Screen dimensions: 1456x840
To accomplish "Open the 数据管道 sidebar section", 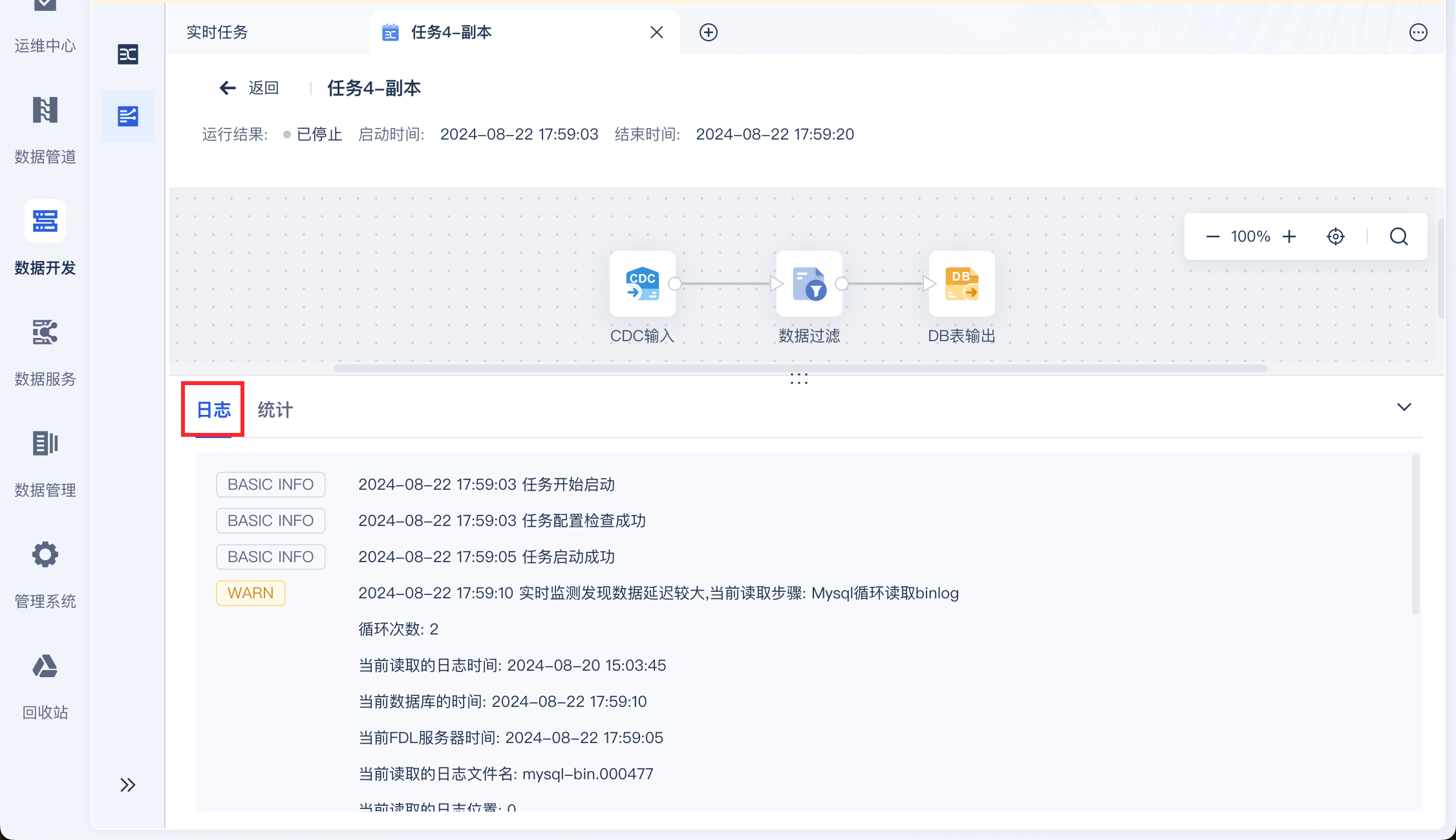I will [x=45, y=128].
